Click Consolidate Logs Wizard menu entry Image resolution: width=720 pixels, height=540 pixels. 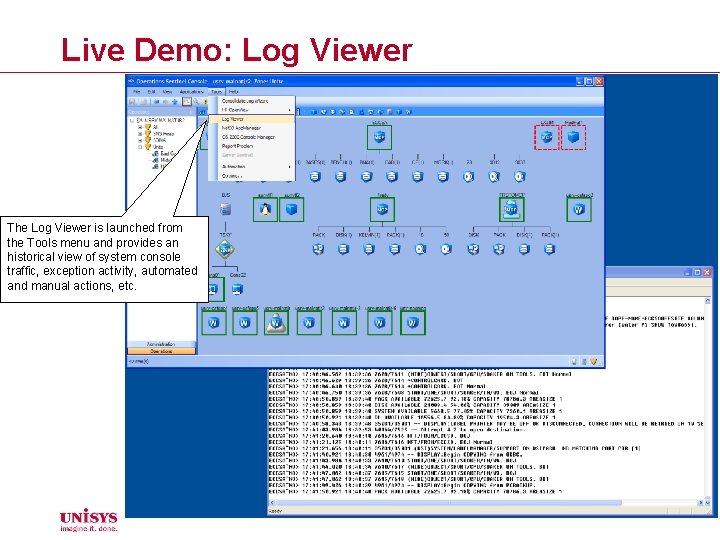pos(251,101)
